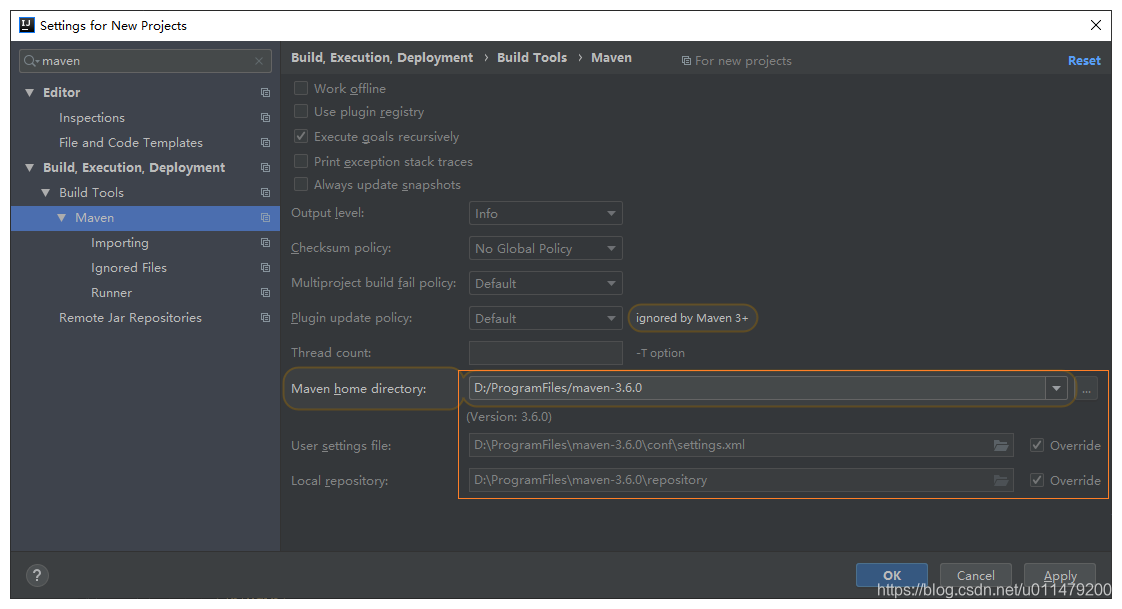Click the icon beside Ignored Files
This screenshot has width=1122, height=609.
point(265,268)
